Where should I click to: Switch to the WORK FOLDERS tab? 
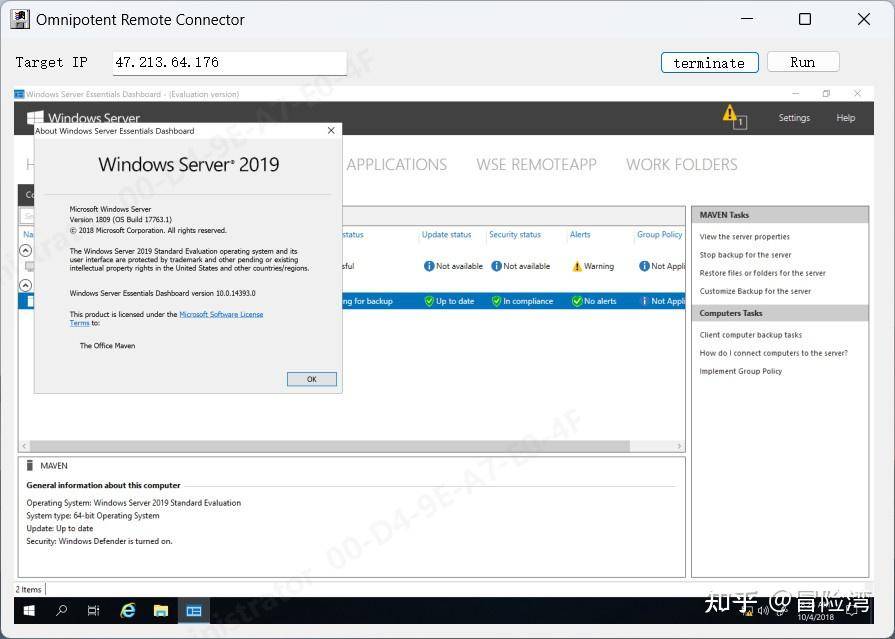682,164
